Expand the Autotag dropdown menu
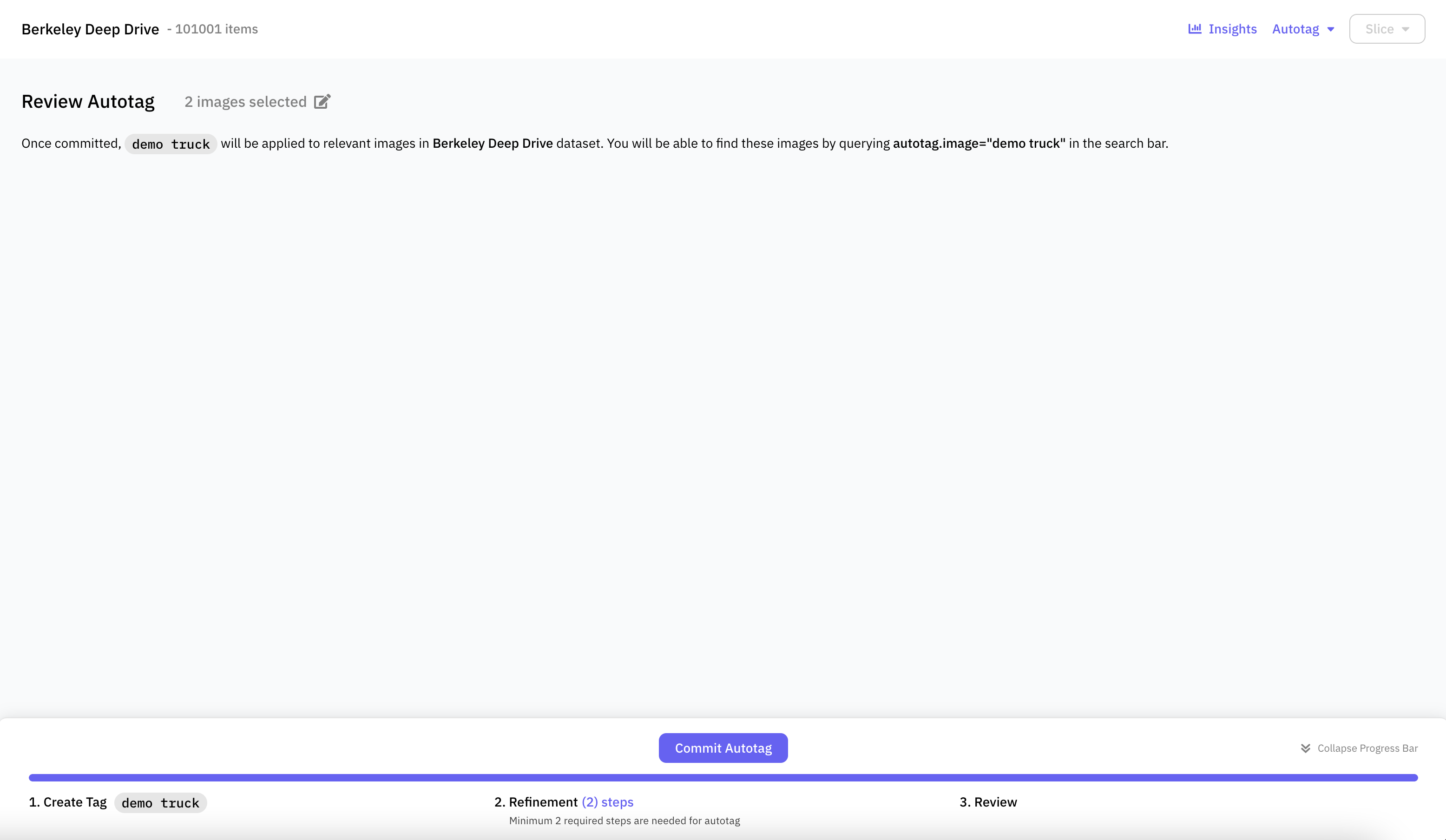Viewport: 1446px width, 840px height. [x=1295, y=29]
